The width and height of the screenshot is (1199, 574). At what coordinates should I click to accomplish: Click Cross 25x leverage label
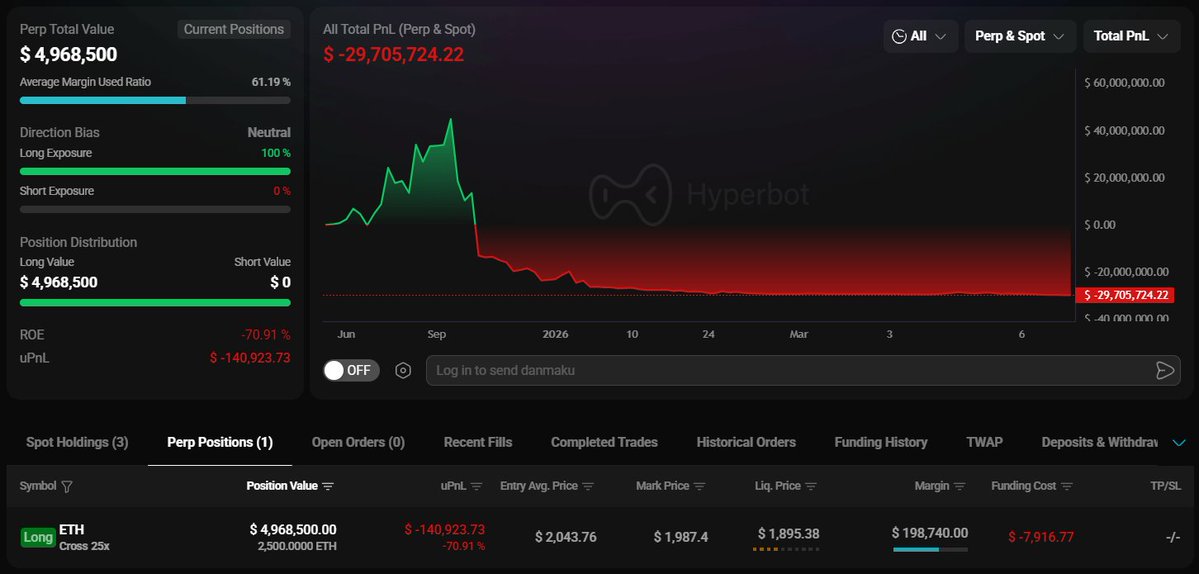click(84, 546)
